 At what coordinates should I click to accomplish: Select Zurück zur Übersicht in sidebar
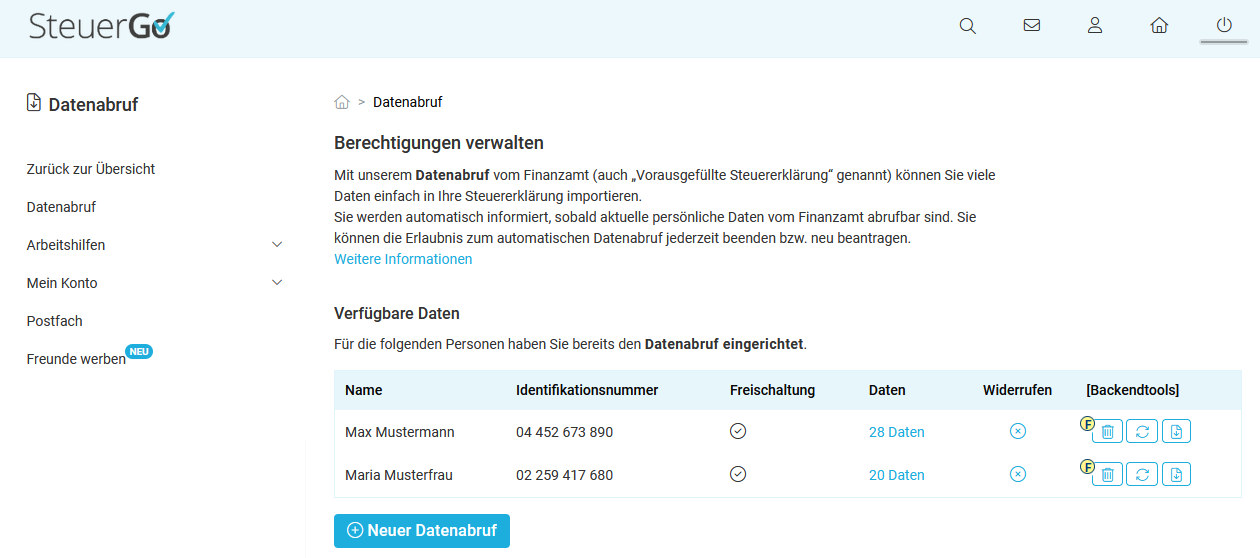click(91, 169)
